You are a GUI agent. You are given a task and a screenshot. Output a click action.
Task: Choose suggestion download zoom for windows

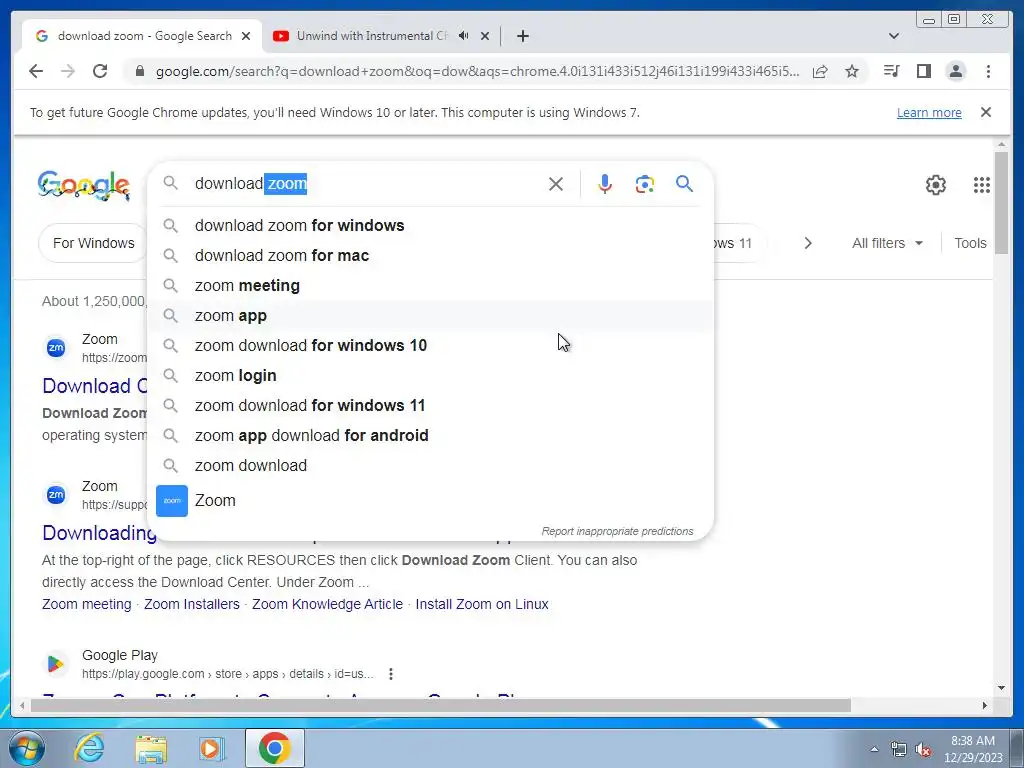click(x=431, y=225)
